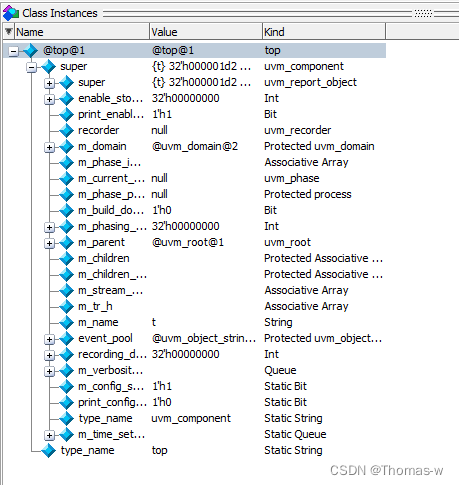
Task: Click the @uvm_object_strin... value
Action: (x=204, y=338)
